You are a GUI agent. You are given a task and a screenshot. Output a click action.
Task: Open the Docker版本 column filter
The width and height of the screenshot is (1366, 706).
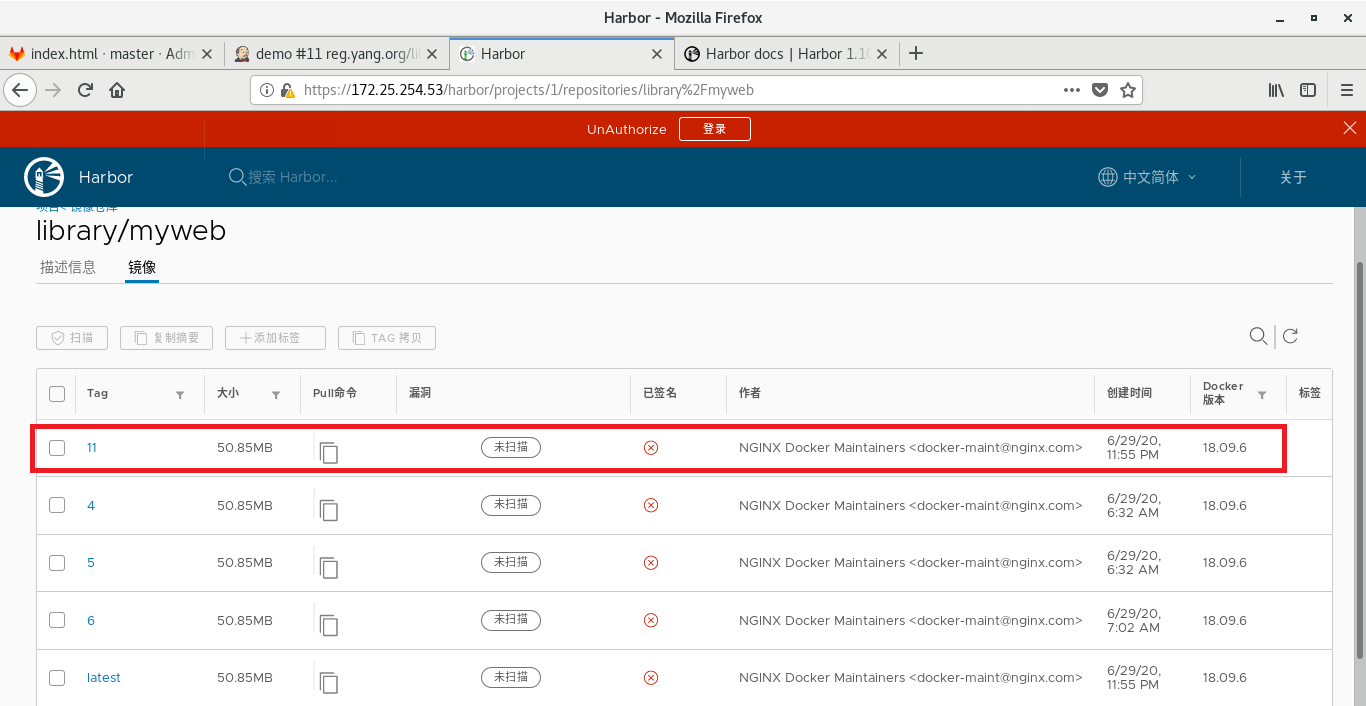[1262, 395]
